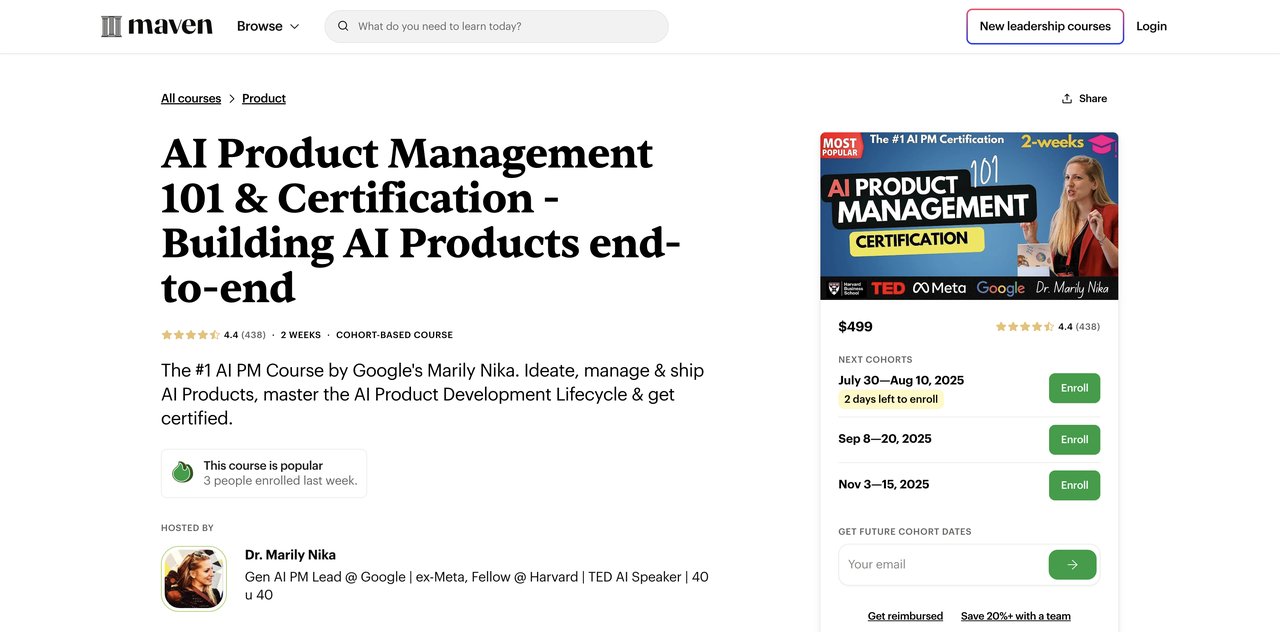The image size is (1280, 632).
Task: Open the Browse dropdown menu
Action: pyautogui.click(x=268, y=26)
